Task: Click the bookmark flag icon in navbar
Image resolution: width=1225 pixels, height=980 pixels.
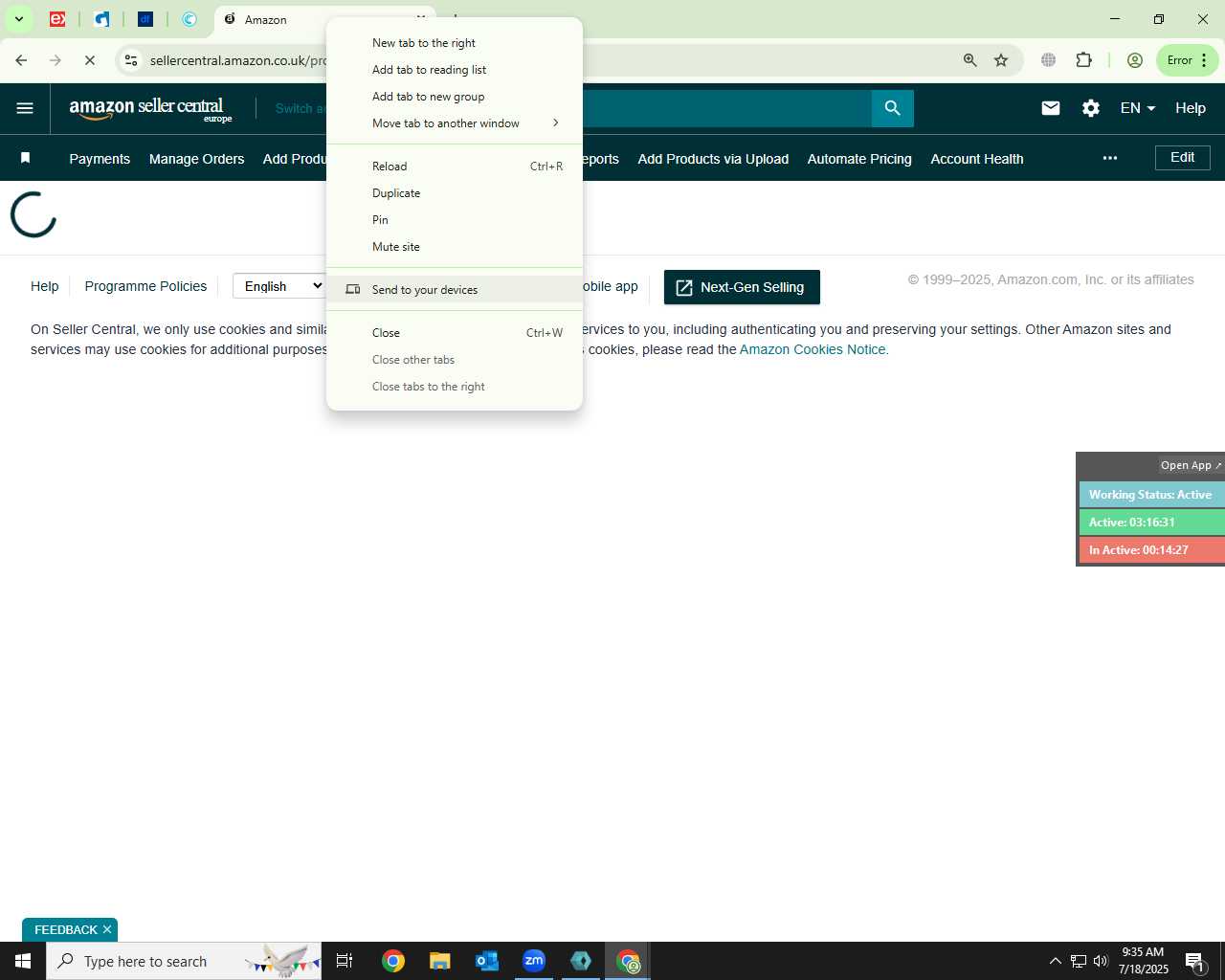Action: click(x=26, y=158)
